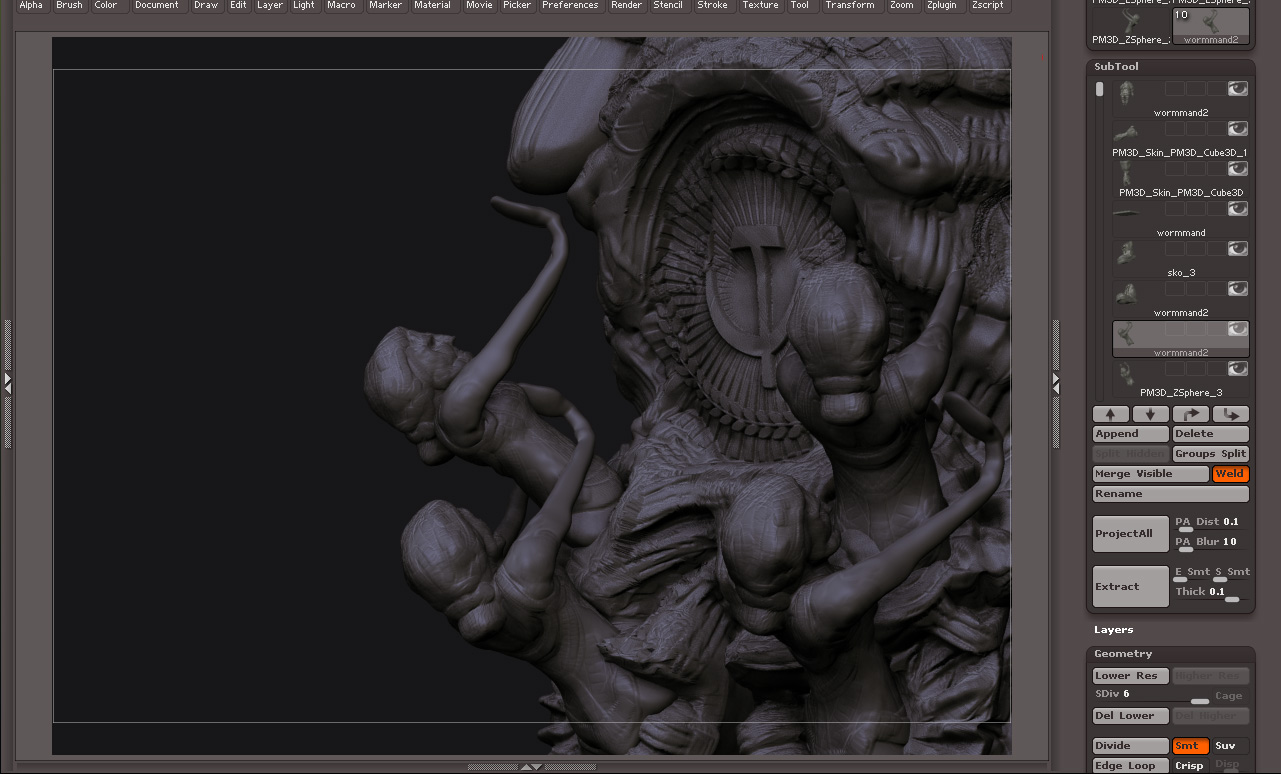Select the first wormmand2 subtool thumbnail at top of list
Screen dimensions: 1281x774
click(x=1127, y=93)
